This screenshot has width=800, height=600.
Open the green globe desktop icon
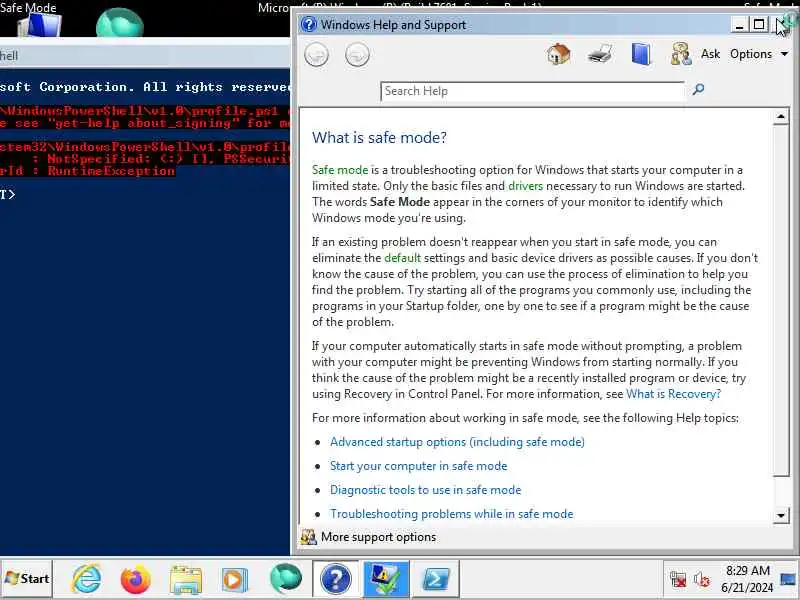[119, 22]
